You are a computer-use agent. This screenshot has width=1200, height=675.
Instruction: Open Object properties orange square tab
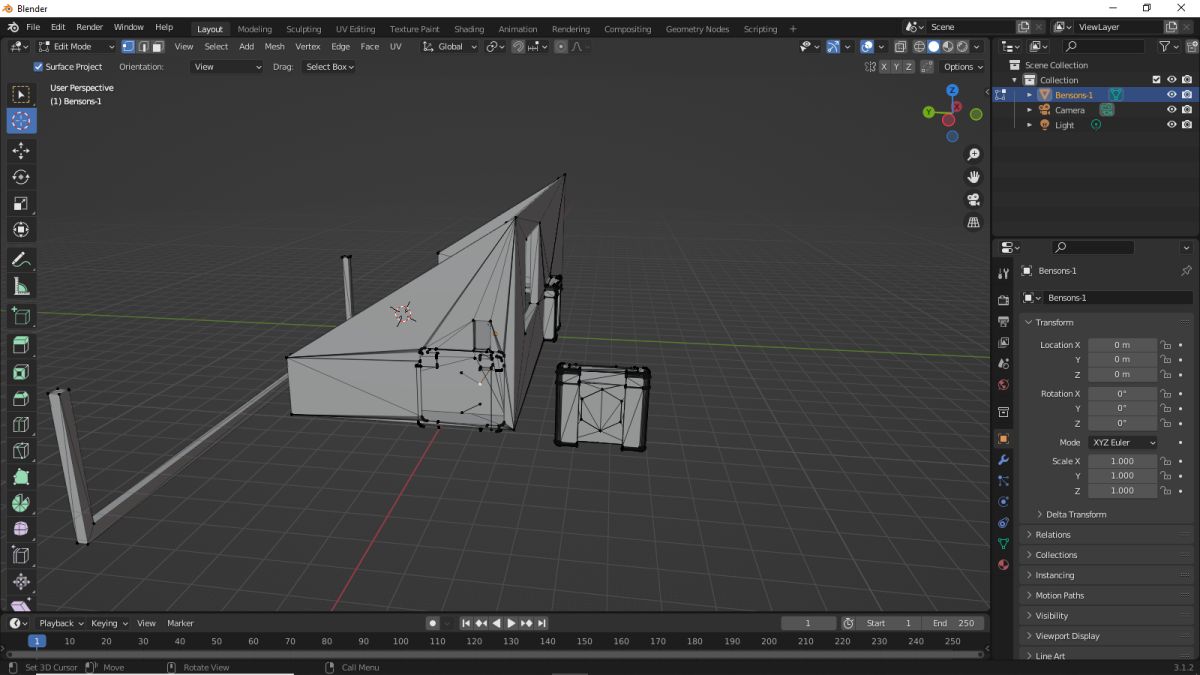pos(1003,439)
